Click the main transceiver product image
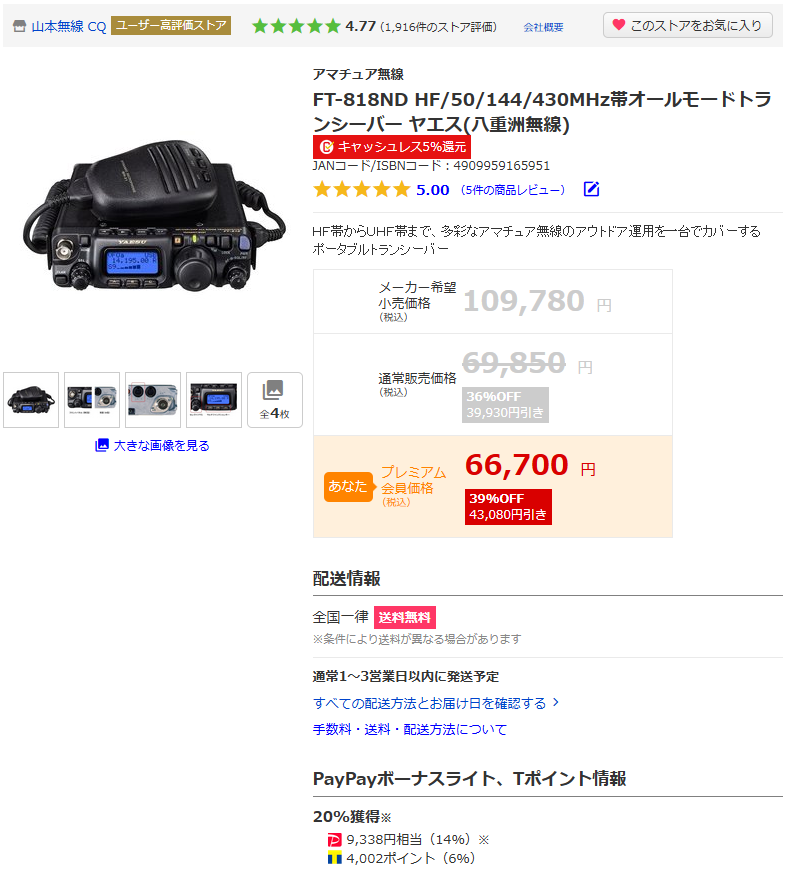The height and width of the screenshot is (870, 785). click(x=154, y=215)
